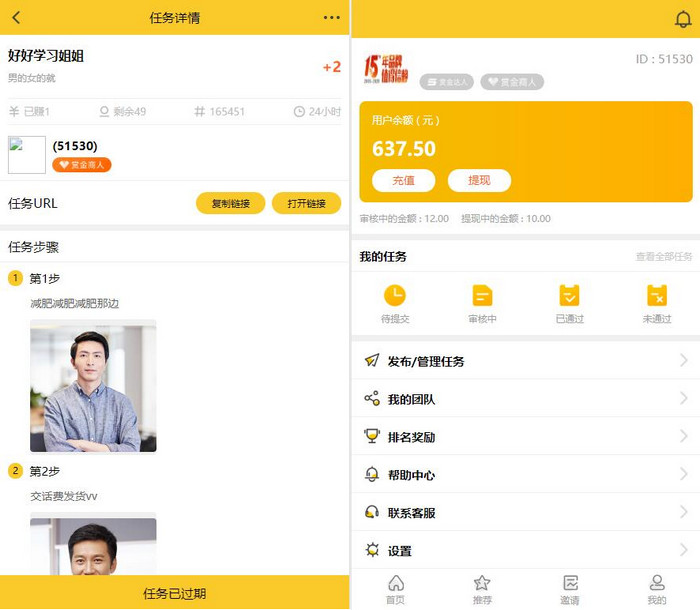Switch to the 邀请 bottom tab
Viewport: 700px width, 610px height.
[x=570, y=589]
